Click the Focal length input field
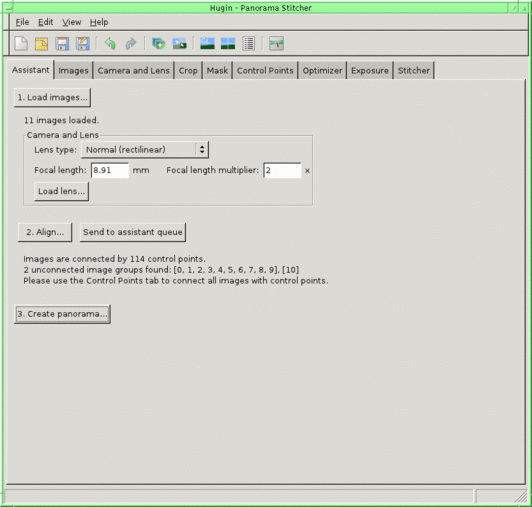532x507 pixels. (x=110, y=170)
